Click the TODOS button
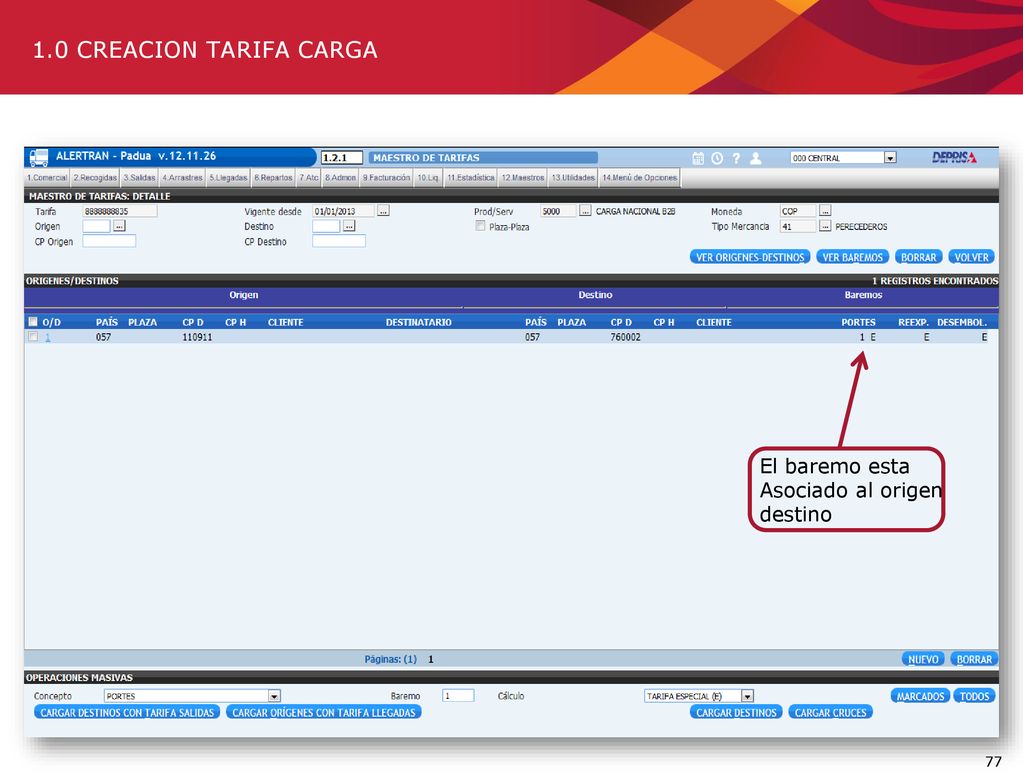Image resolution: width=1023 pixels, height=783 pixels. click(975, 696)
